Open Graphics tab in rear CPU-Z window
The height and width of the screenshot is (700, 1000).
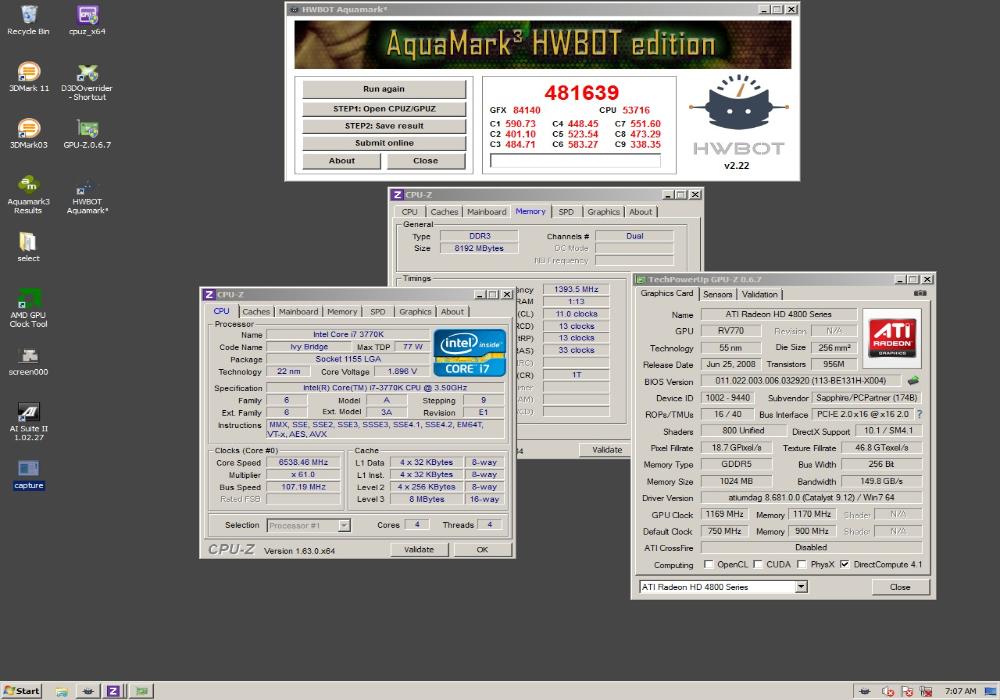[x=603, y=212]
